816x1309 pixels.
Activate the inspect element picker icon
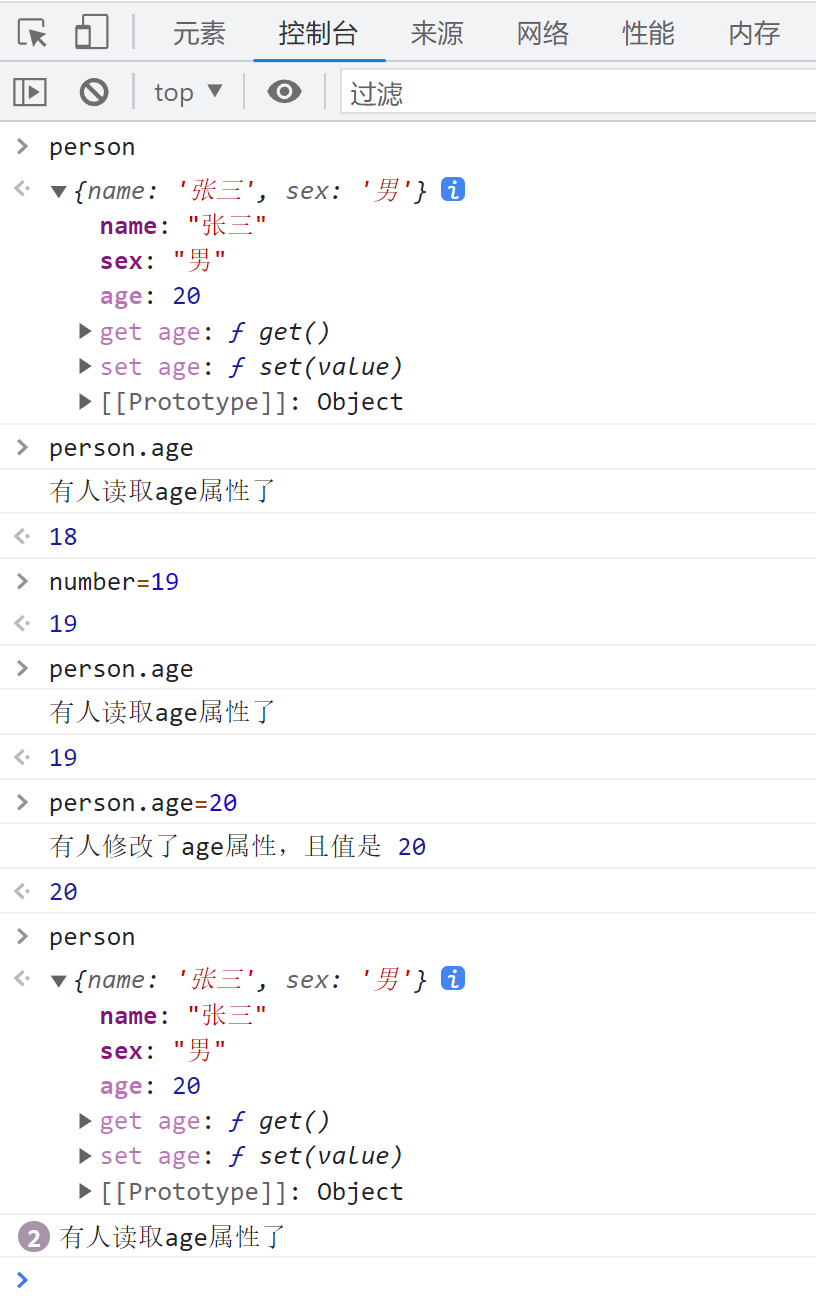[x=33, y=33]
